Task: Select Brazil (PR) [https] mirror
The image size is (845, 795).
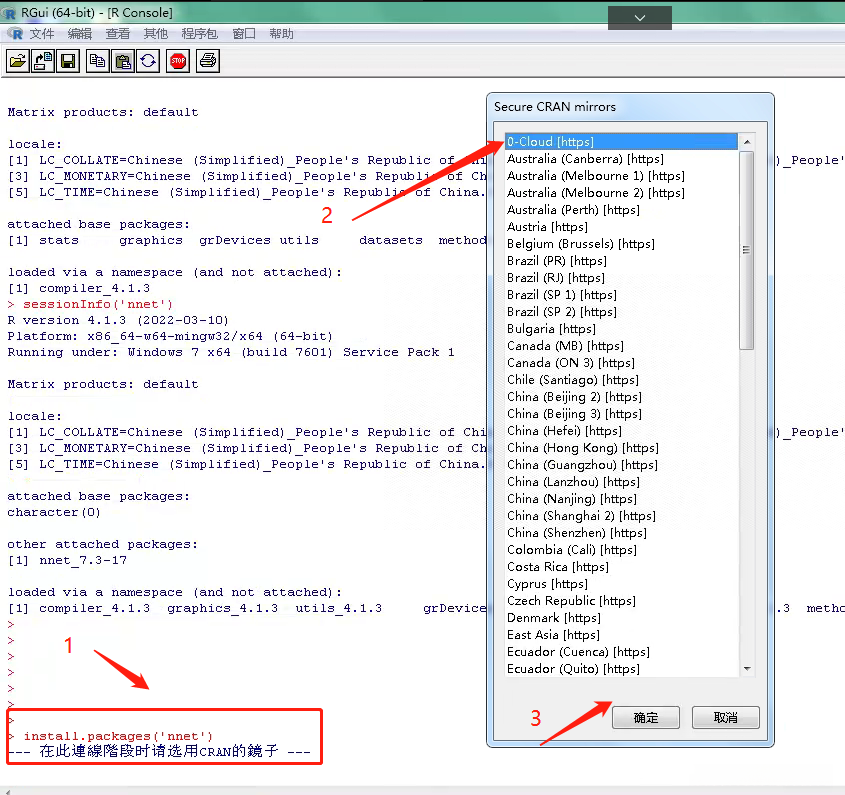Action: pyautogui.click(x=621, y=261)
